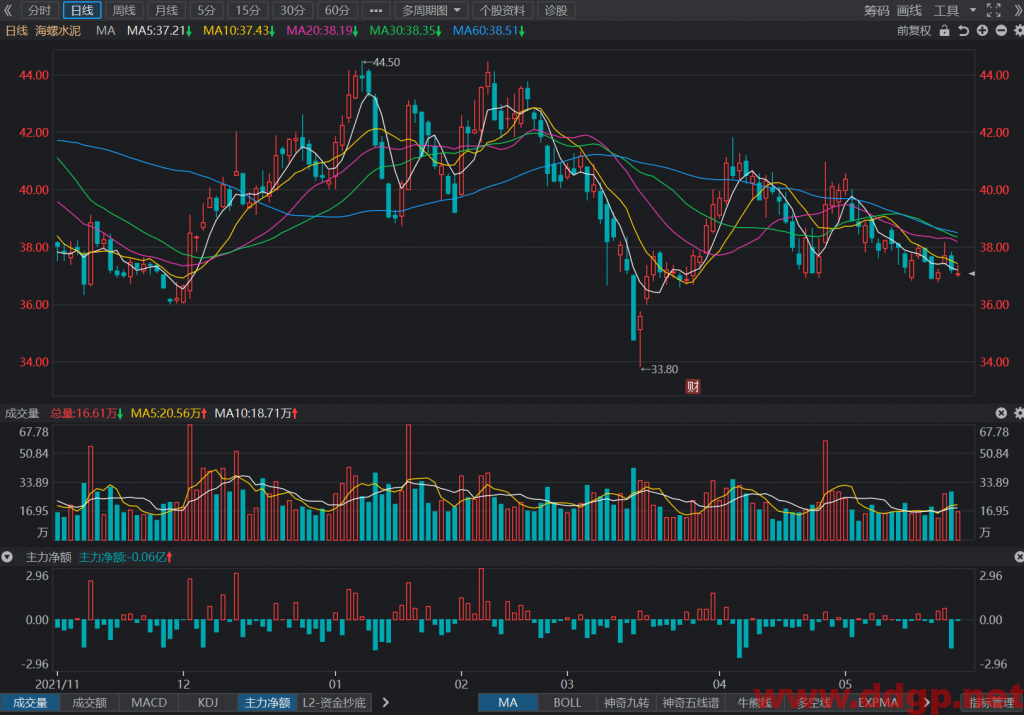The height and width of the screenshot is (715, 1024).
Task: Close the 成交量 volume panel
Action: click(x=1001, y=413)
